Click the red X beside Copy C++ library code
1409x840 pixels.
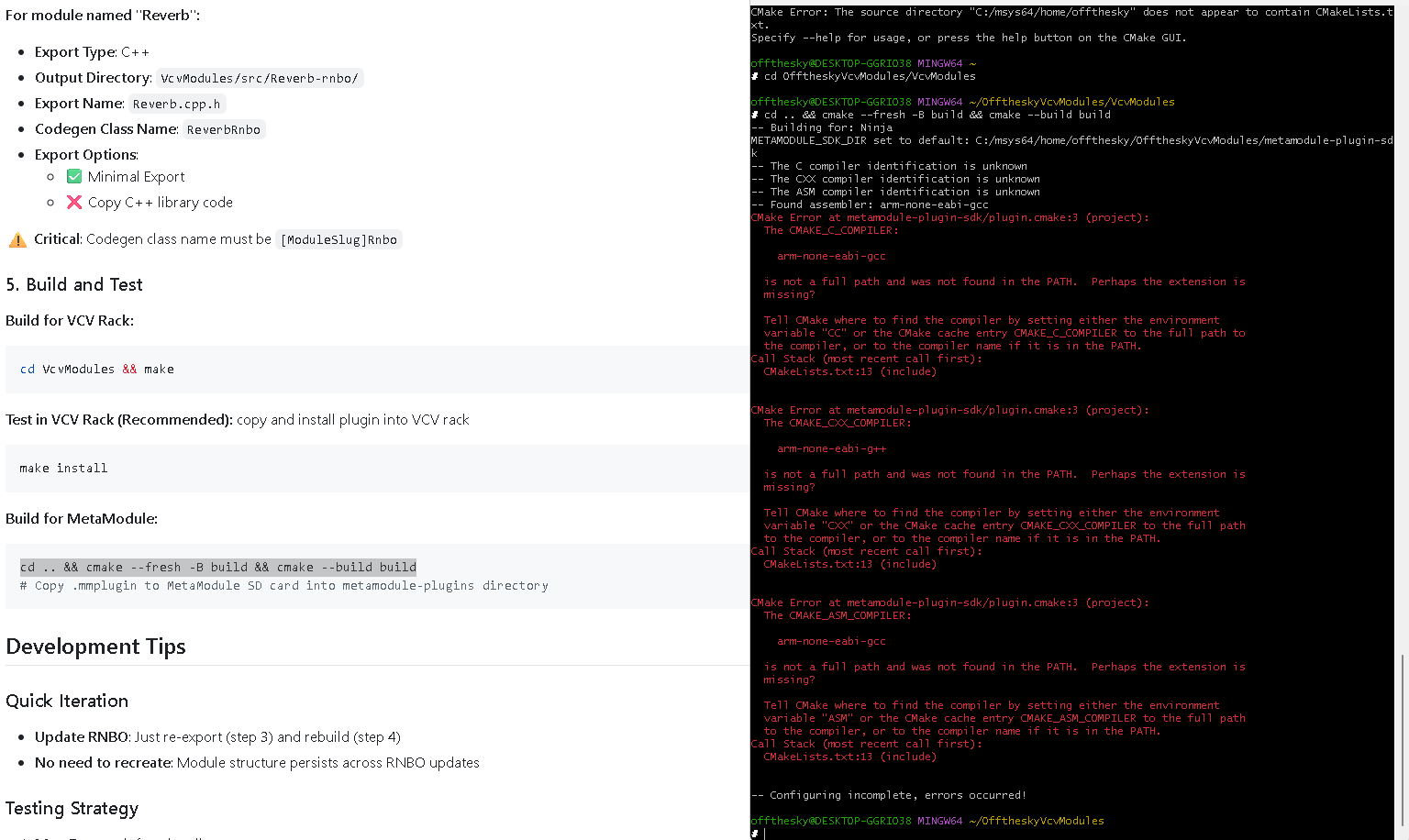click(x=74, y=202)
